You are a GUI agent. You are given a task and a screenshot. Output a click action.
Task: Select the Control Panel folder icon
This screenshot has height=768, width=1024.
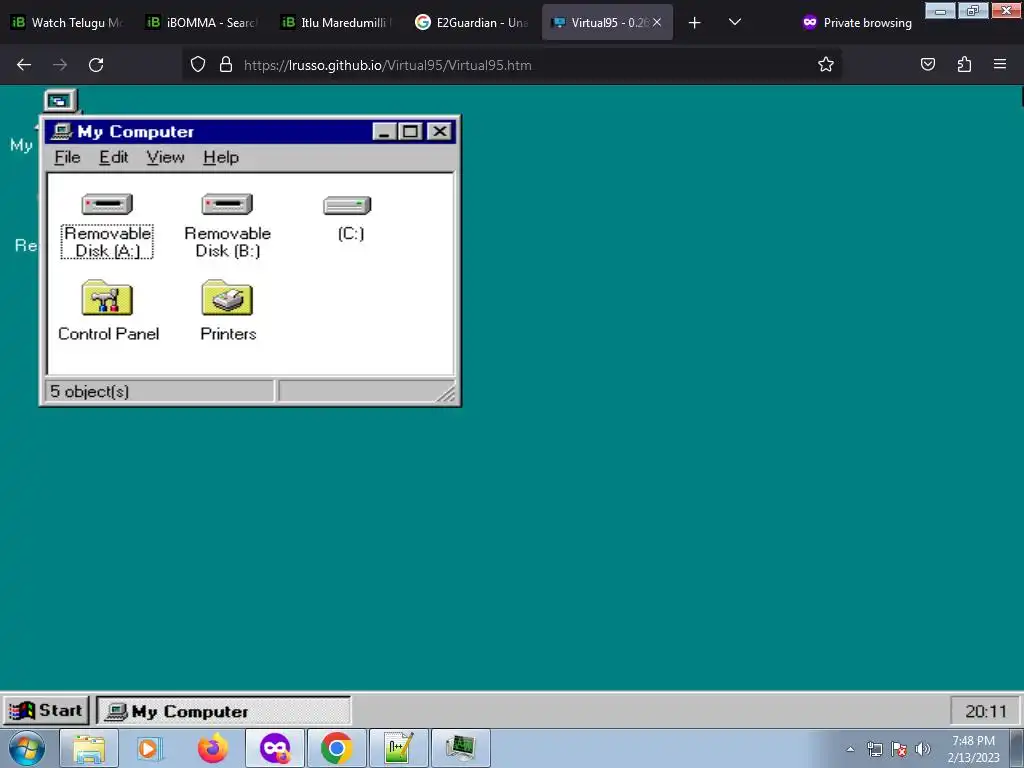coord(107,298)
